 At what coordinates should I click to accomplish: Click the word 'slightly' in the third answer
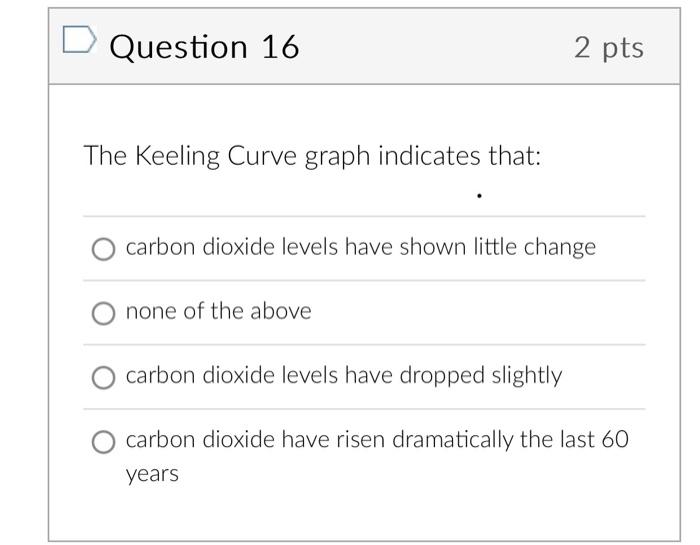coord(526,376)
